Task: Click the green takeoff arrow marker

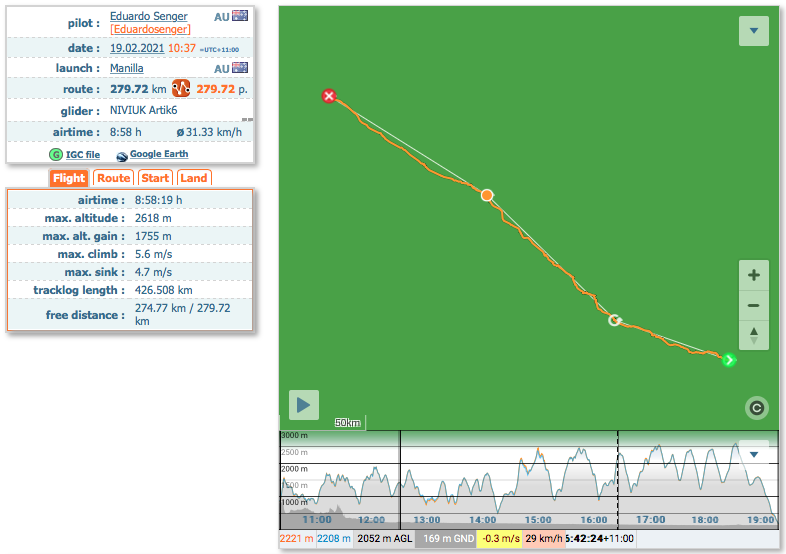Action: pos(729,360)
